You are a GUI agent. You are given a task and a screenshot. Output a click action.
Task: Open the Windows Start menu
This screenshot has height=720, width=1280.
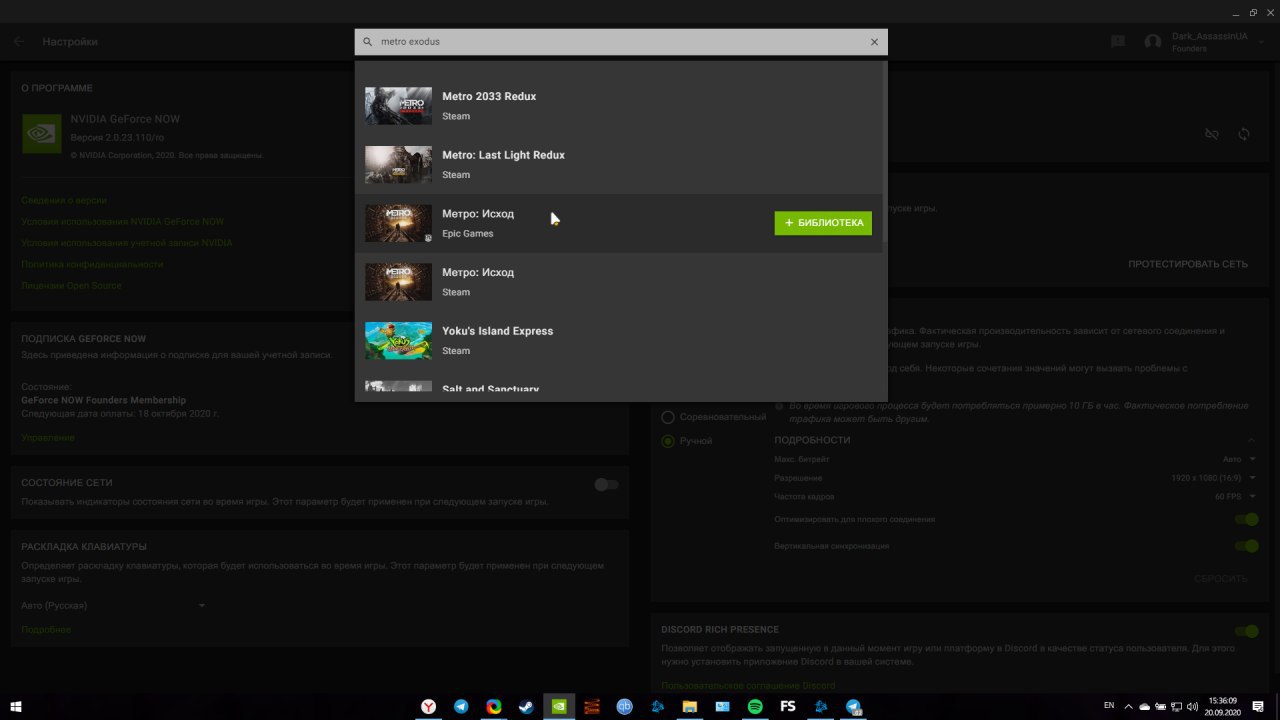coord(16,706)
